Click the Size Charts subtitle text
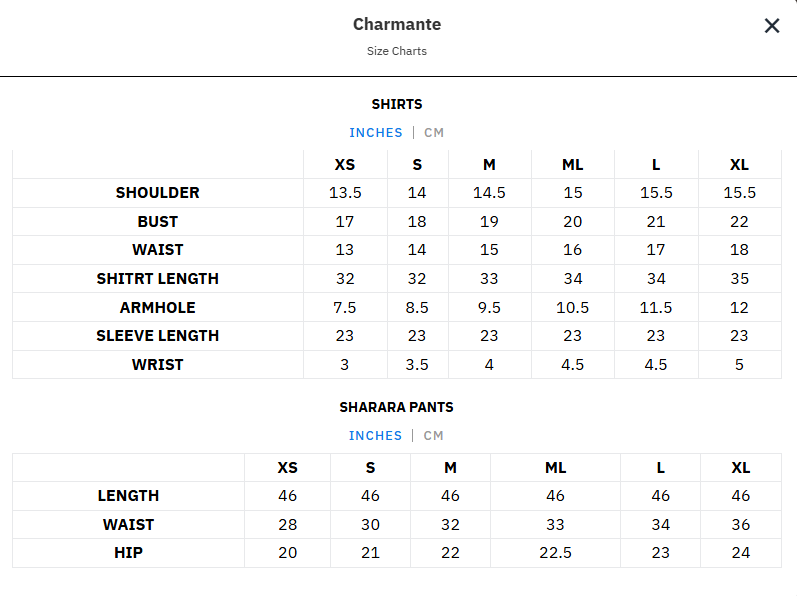Screen dimensions: 797x596 397,51
